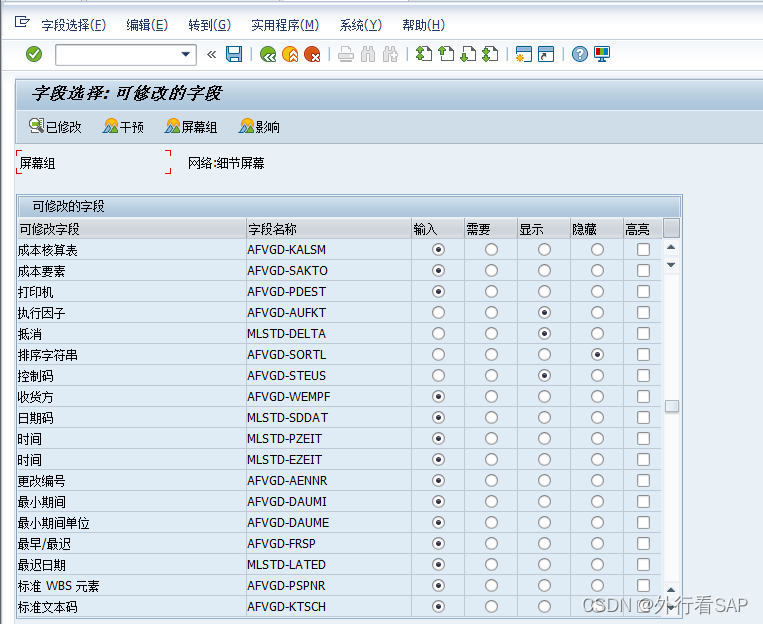This screenshot has height=624, width=763.
Task: Open the 转到(G) menu
Action: (x=210, y=25)
